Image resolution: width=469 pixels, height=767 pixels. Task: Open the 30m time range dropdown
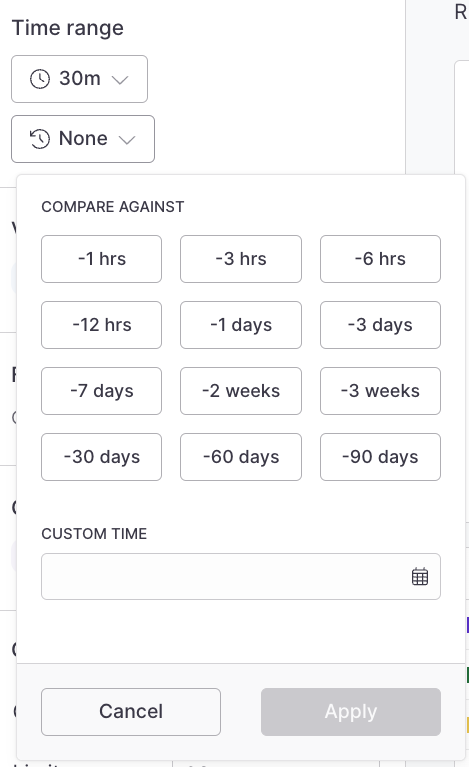(x=79, y=79)
